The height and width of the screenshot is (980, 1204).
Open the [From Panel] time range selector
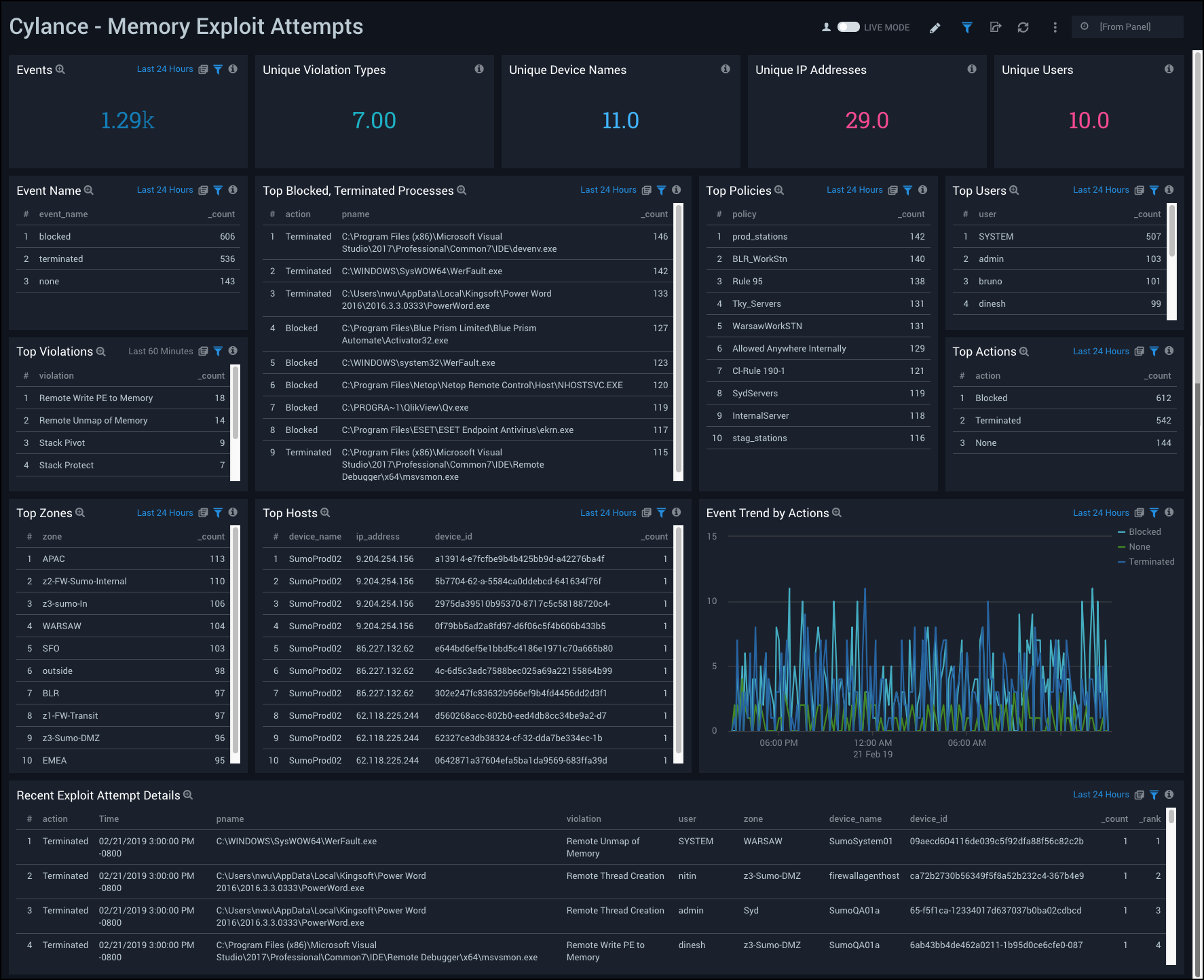click(1127, 26)
